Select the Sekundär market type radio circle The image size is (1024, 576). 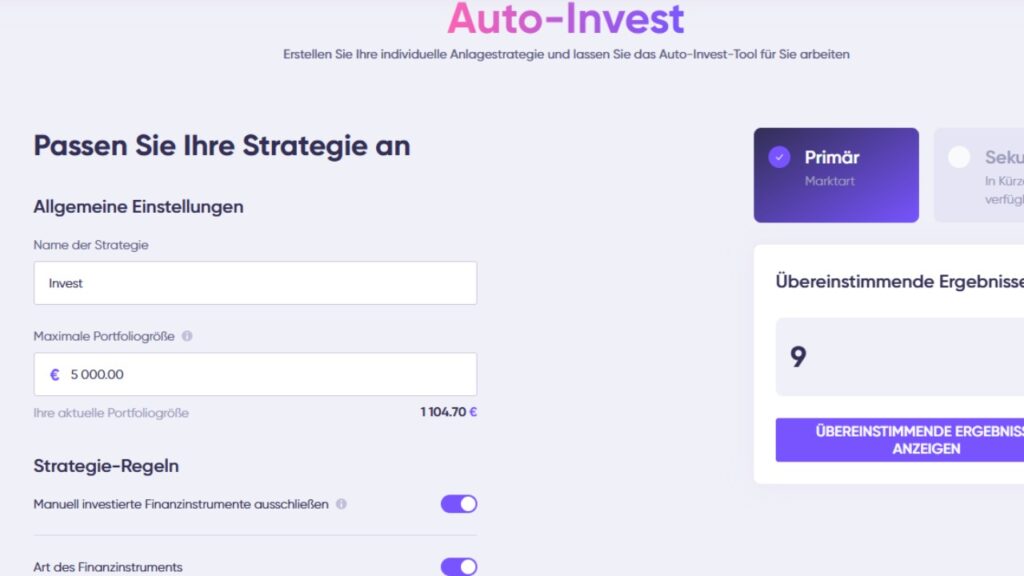[959, 157]
